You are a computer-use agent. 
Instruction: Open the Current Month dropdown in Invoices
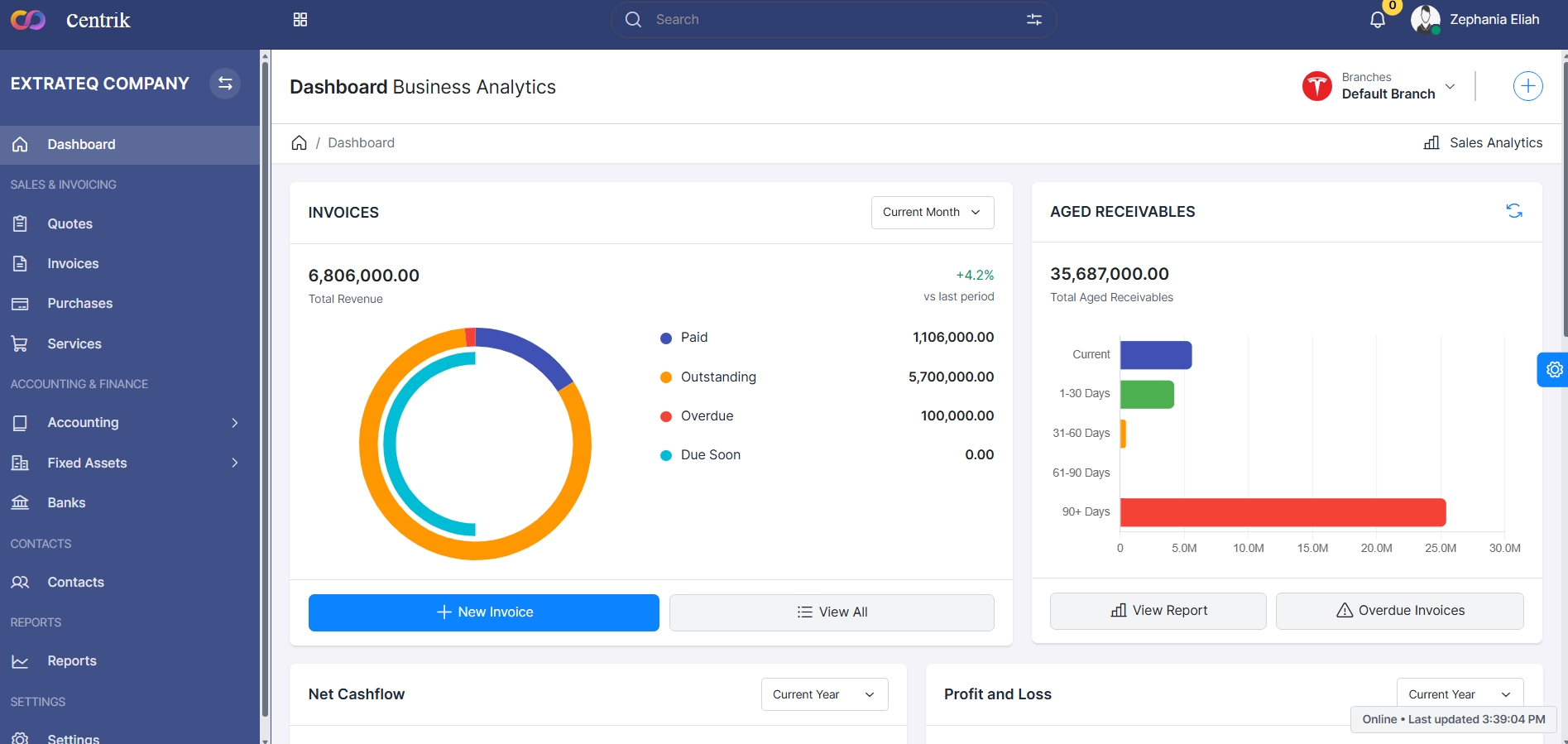point(932,213)
